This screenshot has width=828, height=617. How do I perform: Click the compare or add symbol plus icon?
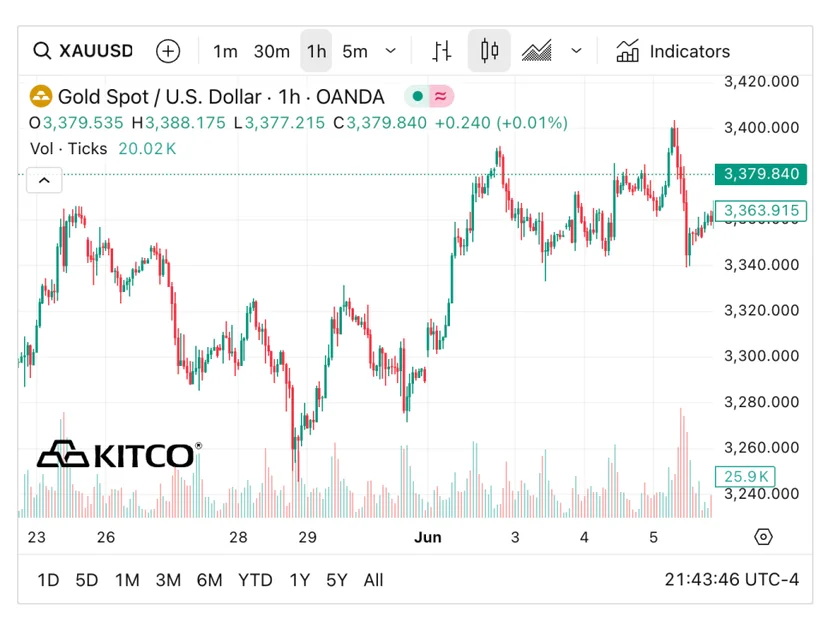(x=168, y=51)
